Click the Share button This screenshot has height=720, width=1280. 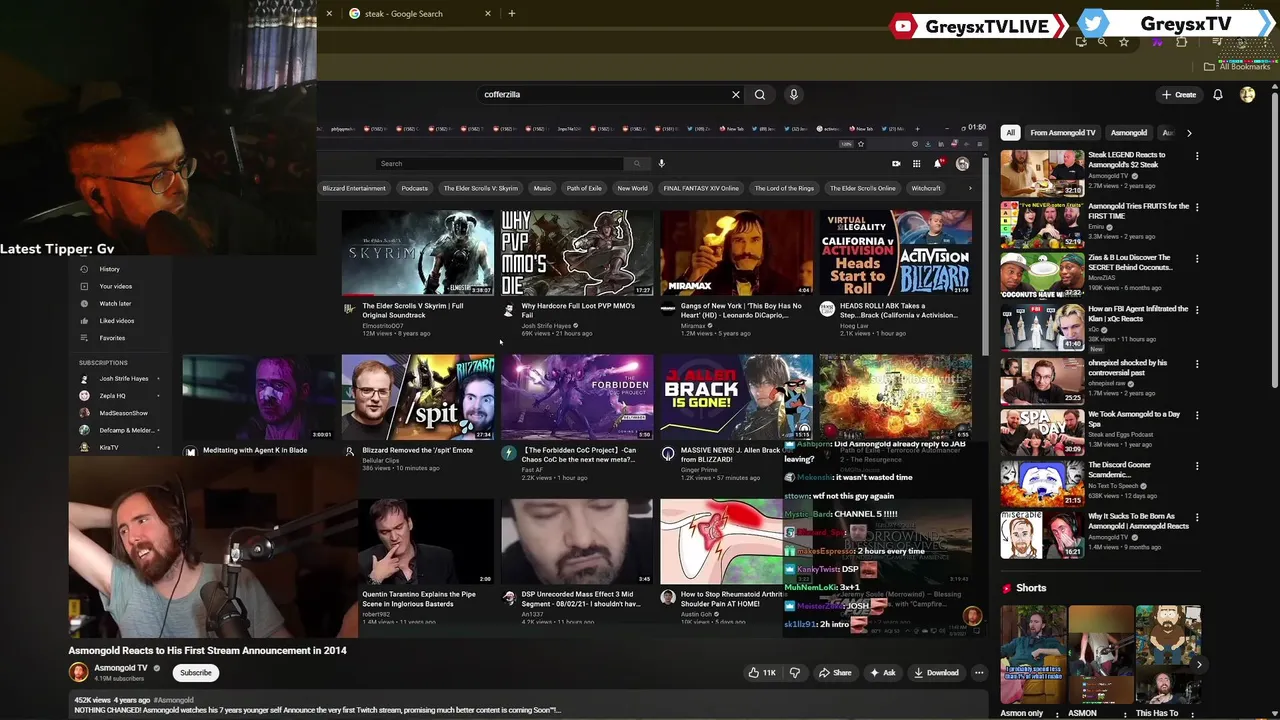(835, 673)
